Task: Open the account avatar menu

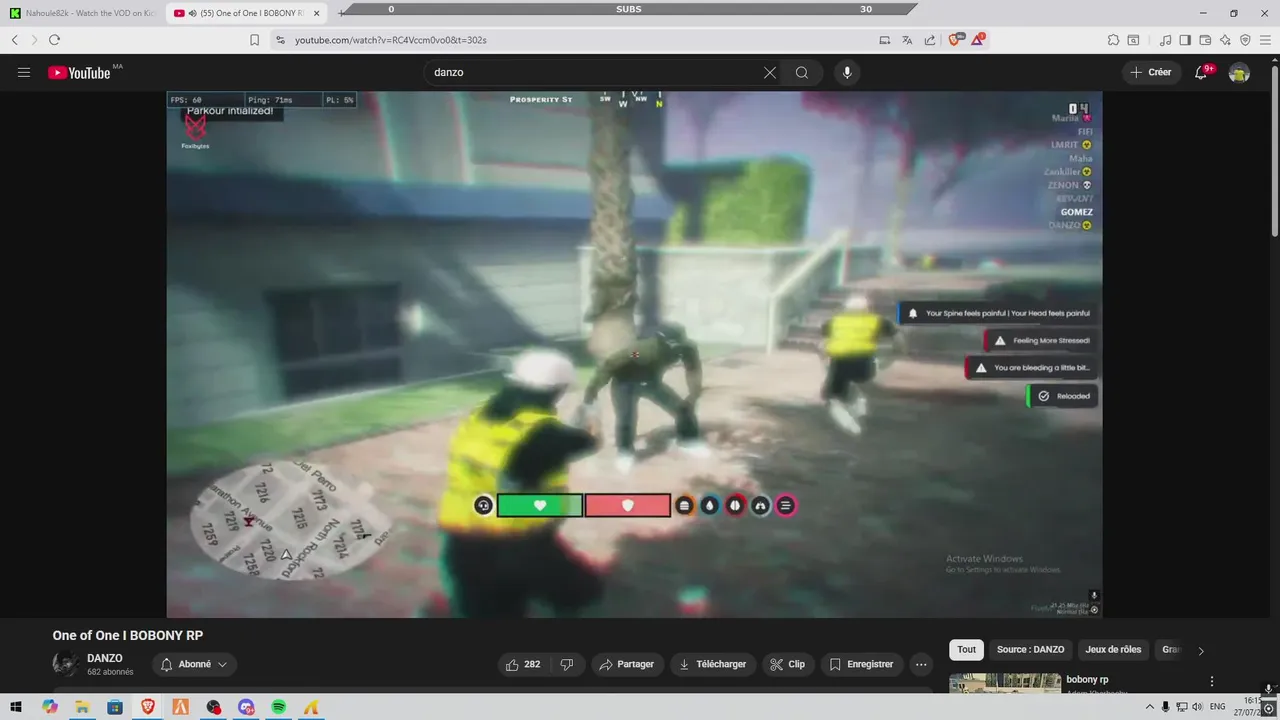Action: coord(1239,73)
